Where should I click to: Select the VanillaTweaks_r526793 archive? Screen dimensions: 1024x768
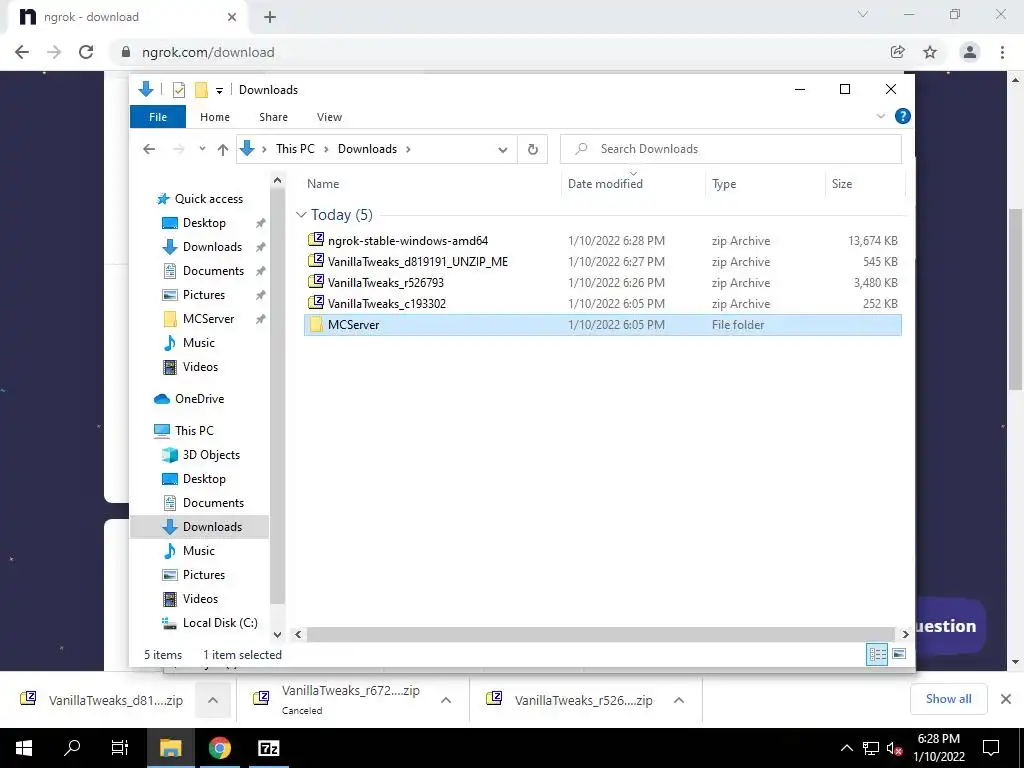pos(603,283)
